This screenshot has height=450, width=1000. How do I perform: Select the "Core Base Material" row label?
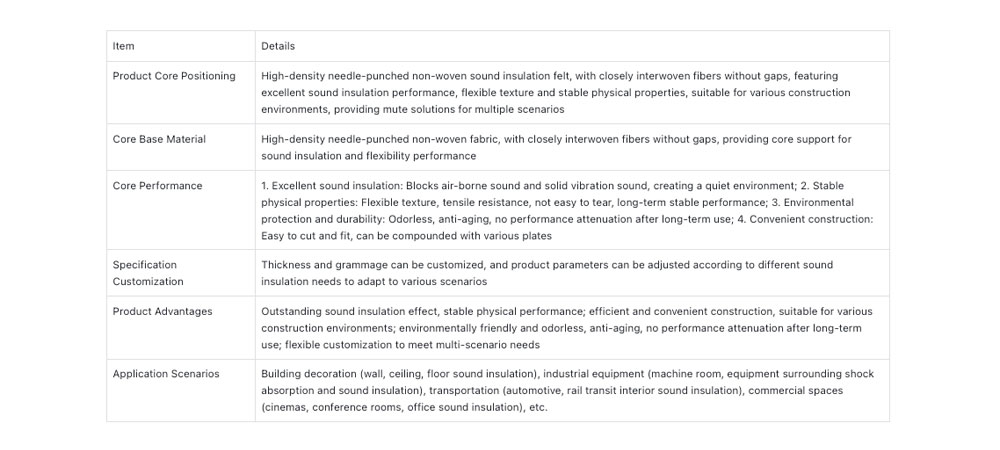point(159,139)
